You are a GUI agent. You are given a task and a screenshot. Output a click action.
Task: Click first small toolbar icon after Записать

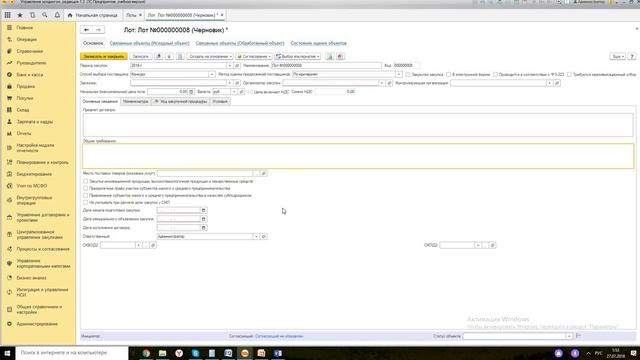tap(159, 56)
